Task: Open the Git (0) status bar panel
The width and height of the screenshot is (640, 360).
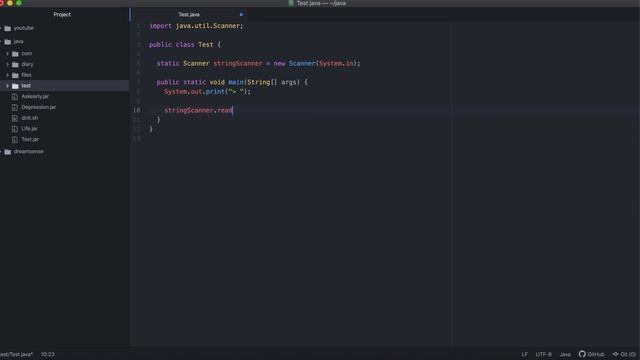Action: pos(624,354)
